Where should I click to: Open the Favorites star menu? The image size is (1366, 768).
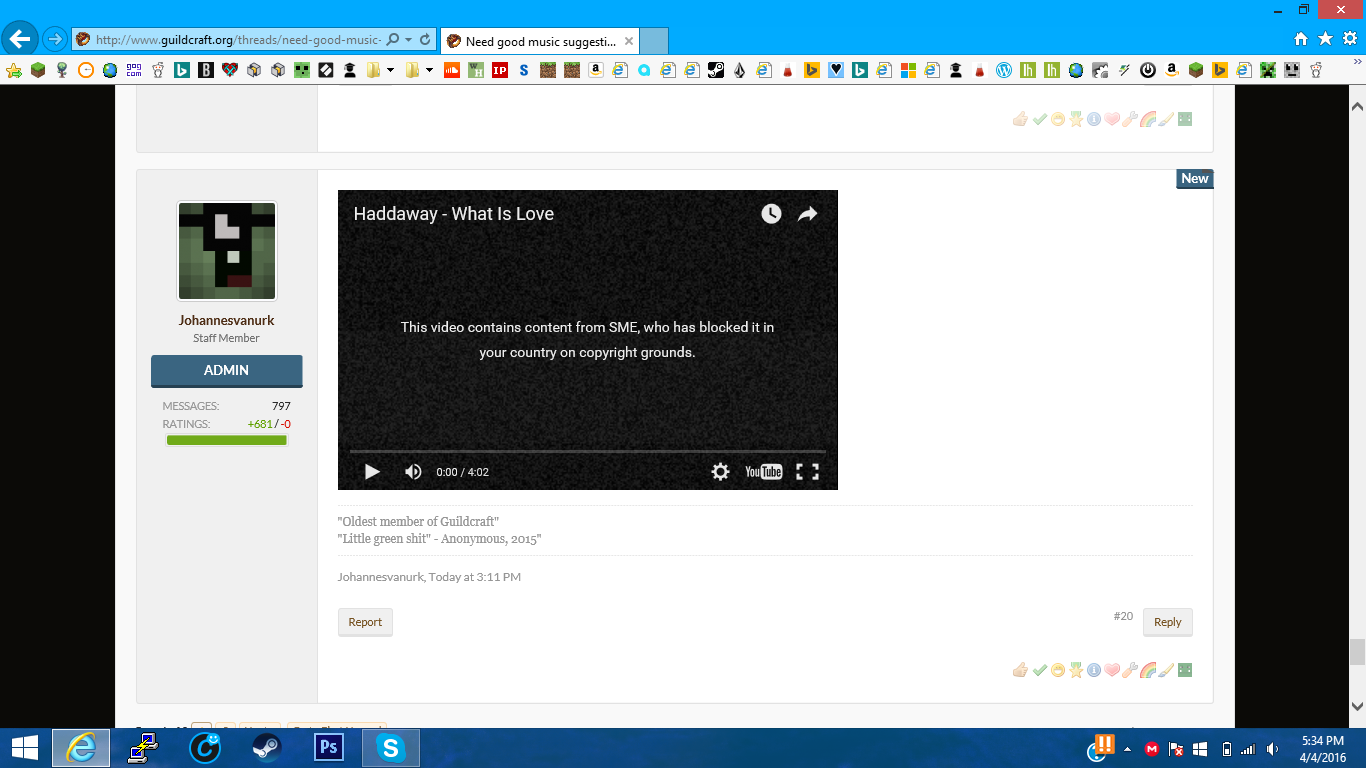point(1326,39)
